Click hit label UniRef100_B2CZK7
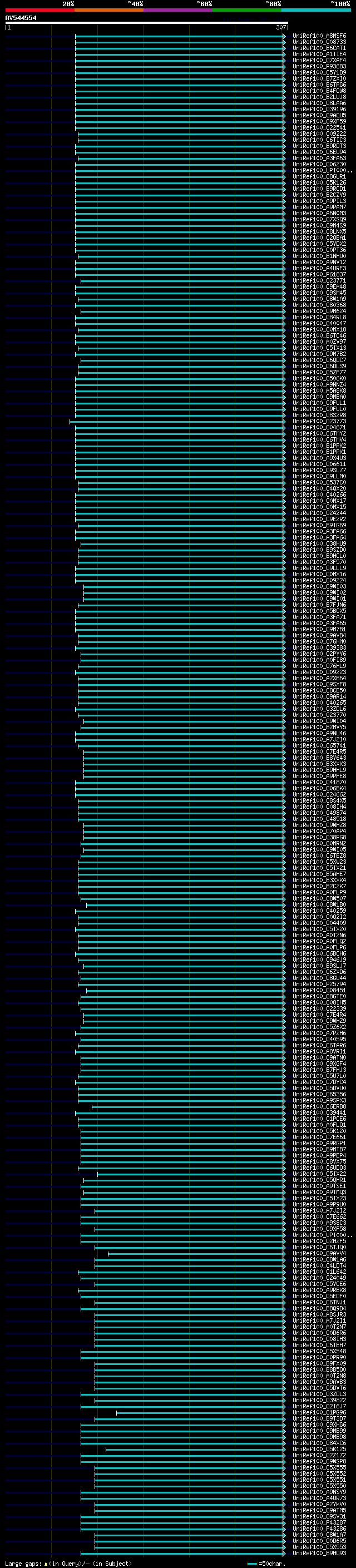This screenshot has height=1568, width=356. point(319,887)
